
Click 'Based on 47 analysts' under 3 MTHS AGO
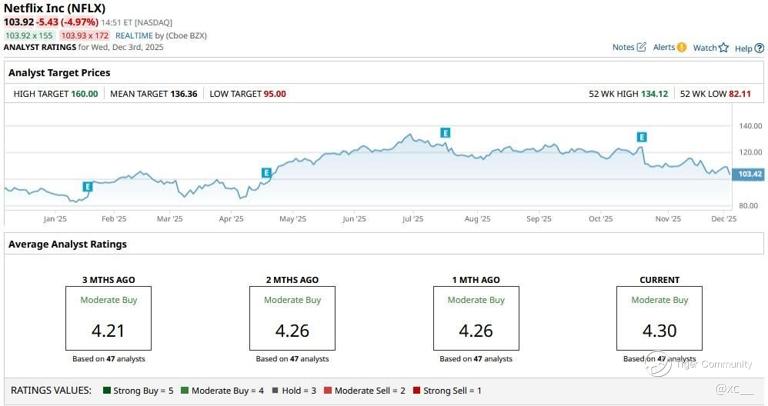pos(109,358)
